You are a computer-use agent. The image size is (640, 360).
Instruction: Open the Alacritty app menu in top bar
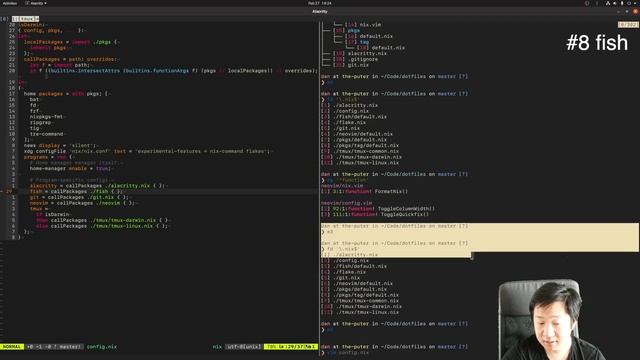36,3
